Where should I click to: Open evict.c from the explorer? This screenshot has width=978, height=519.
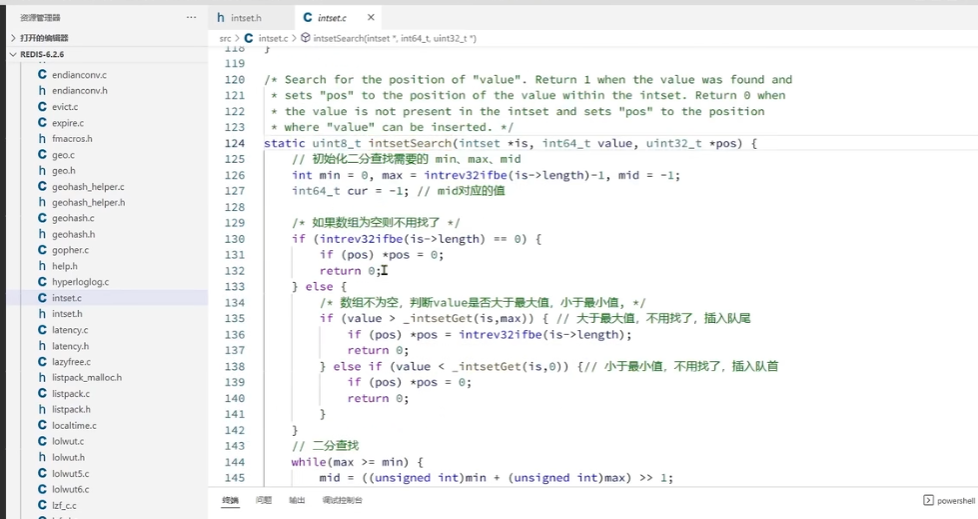[x=65, y=107]
